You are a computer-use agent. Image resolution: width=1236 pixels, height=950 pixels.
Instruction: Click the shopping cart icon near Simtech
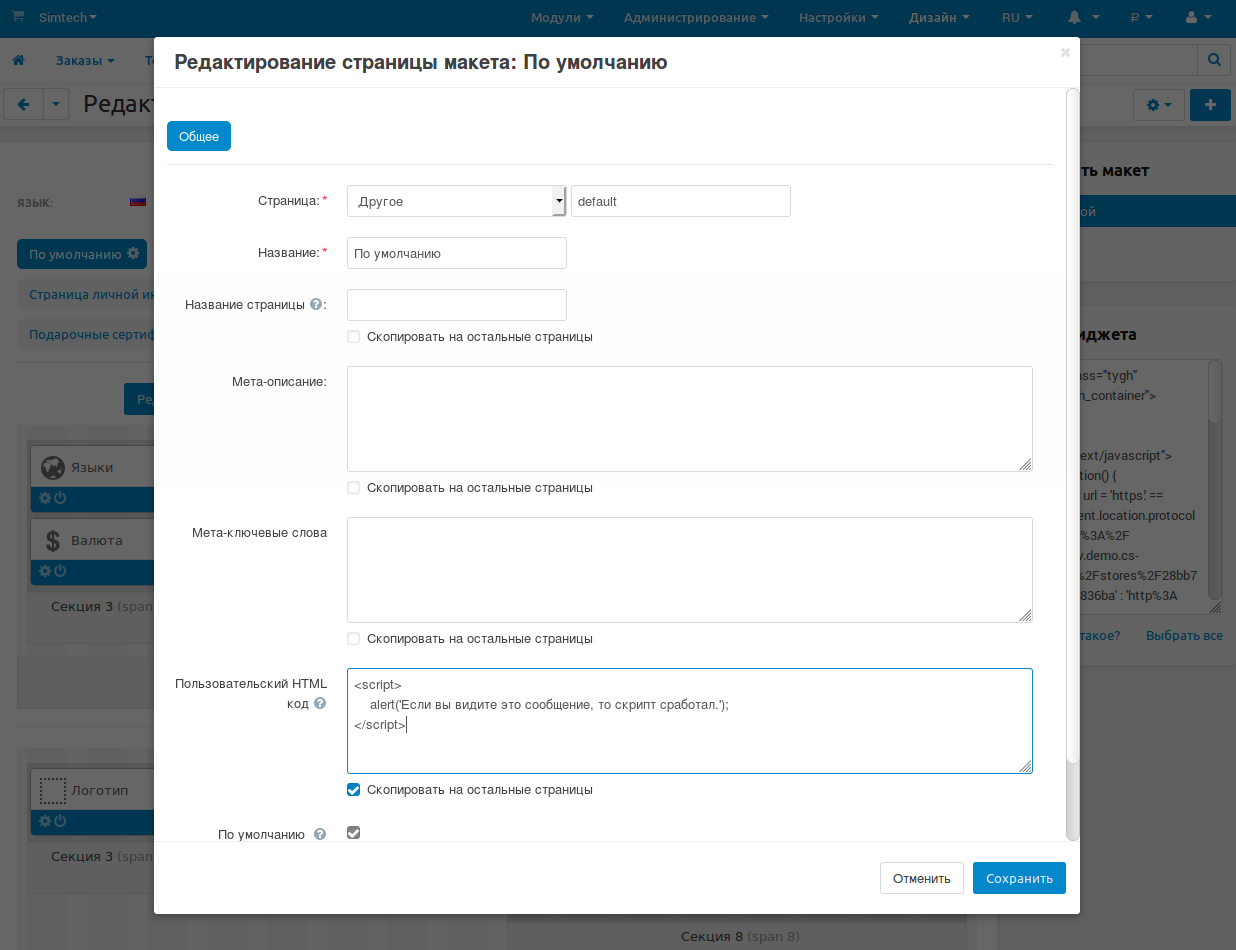(18, 17)
